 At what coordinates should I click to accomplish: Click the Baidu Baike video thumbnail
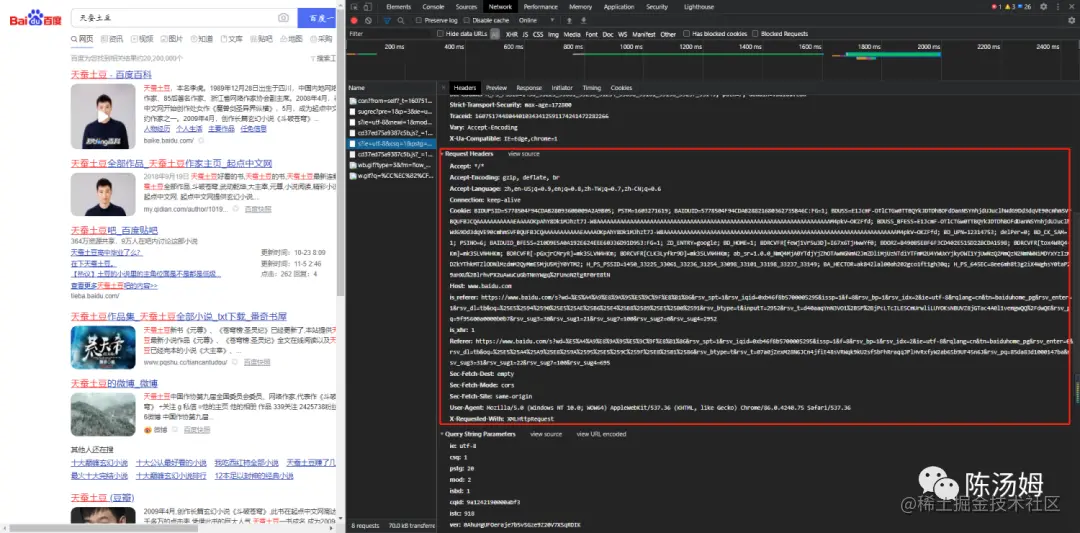tap(103, 116)
